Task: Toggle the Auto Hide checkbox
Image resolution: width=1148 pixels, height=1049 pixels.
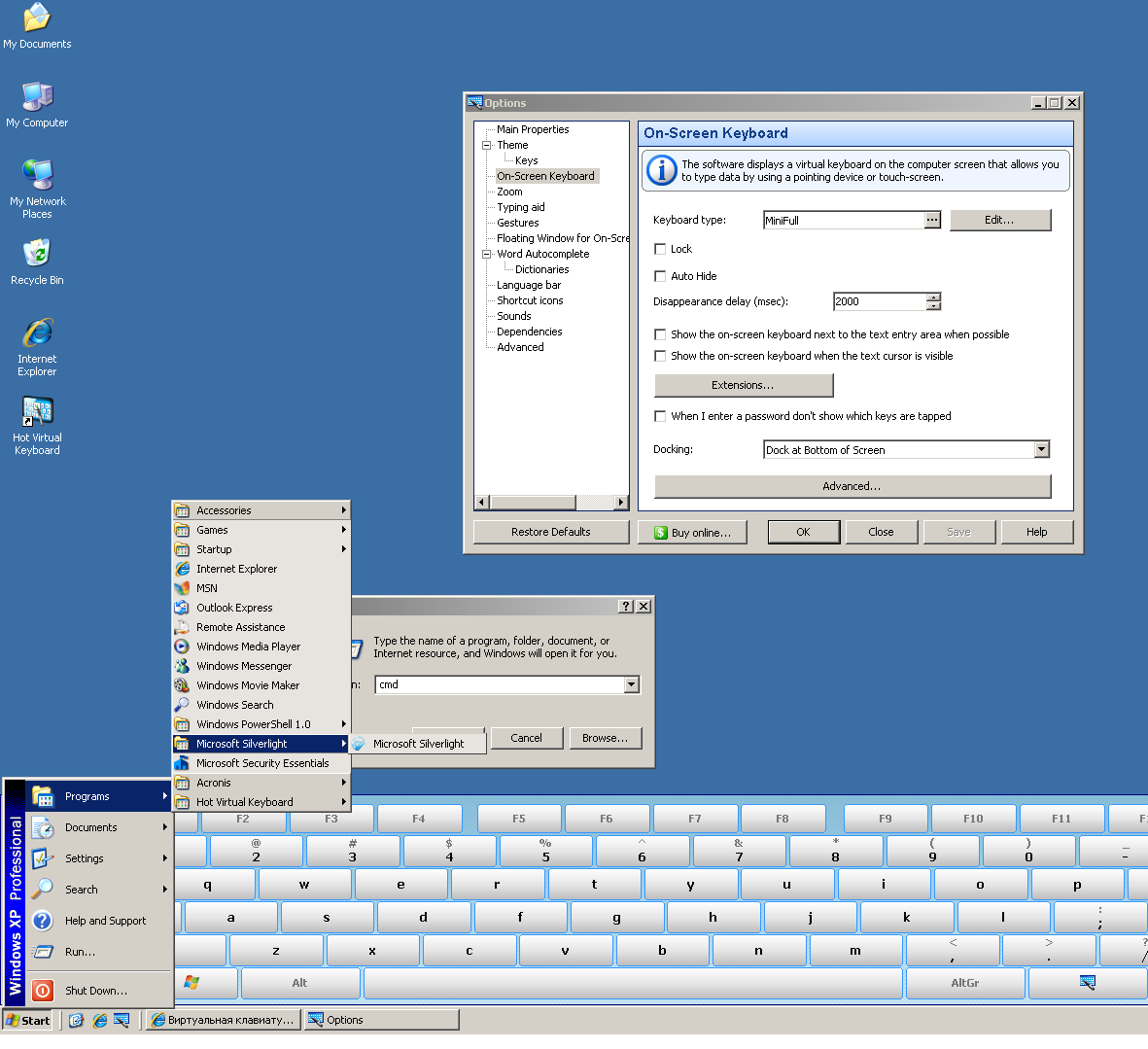Action: [x=660, y=276]
